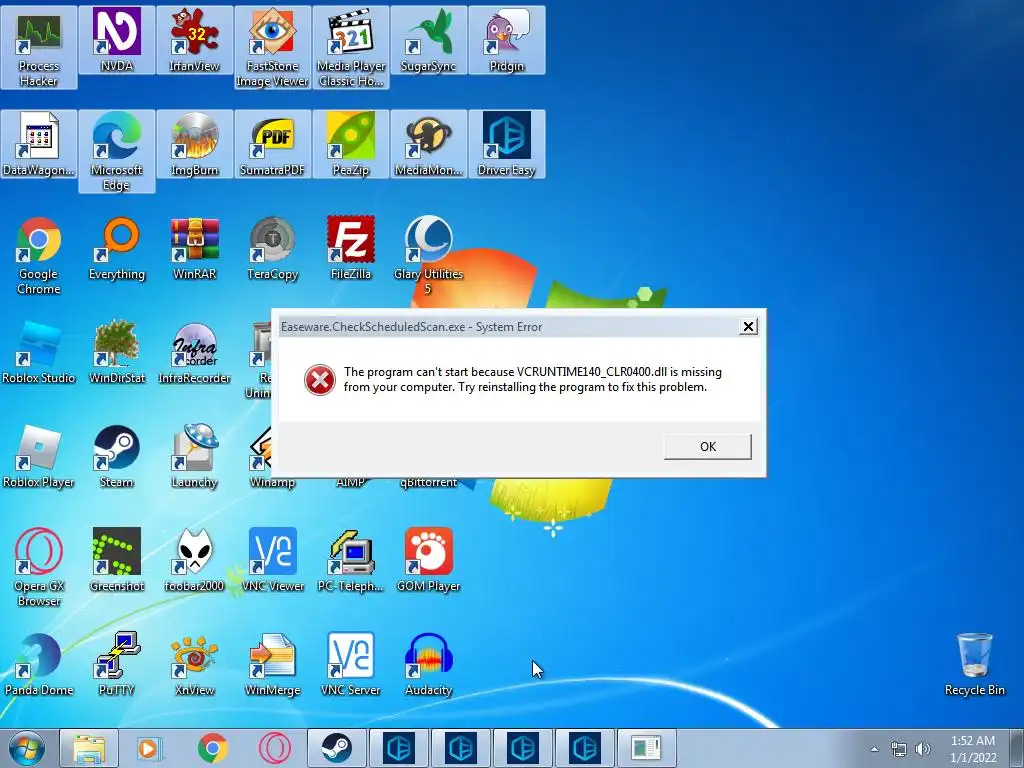This screenshot has height=768, width=1024.
Task: Open Panda Dome shortcut
Action: pos(39,664)
